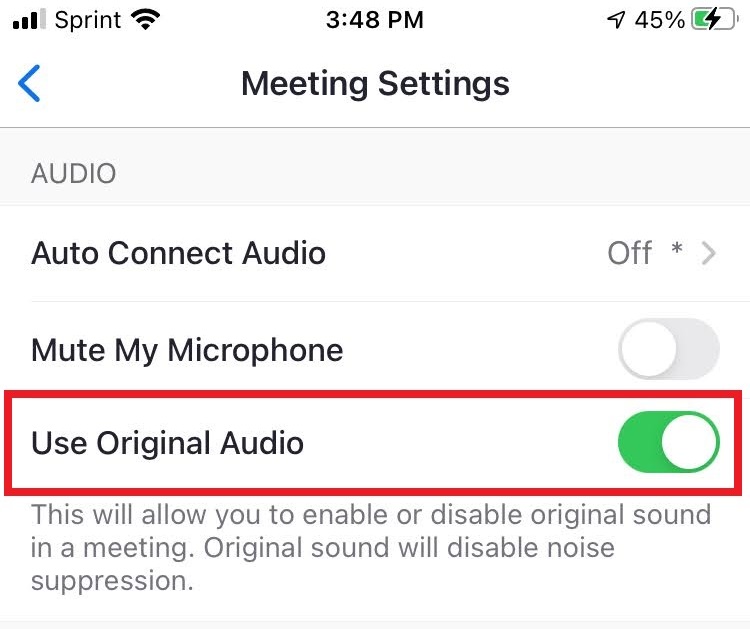This screenshot has height=629, width=750.
Task: Tap the Wi-Fi status icon
Action: (145, 20)
